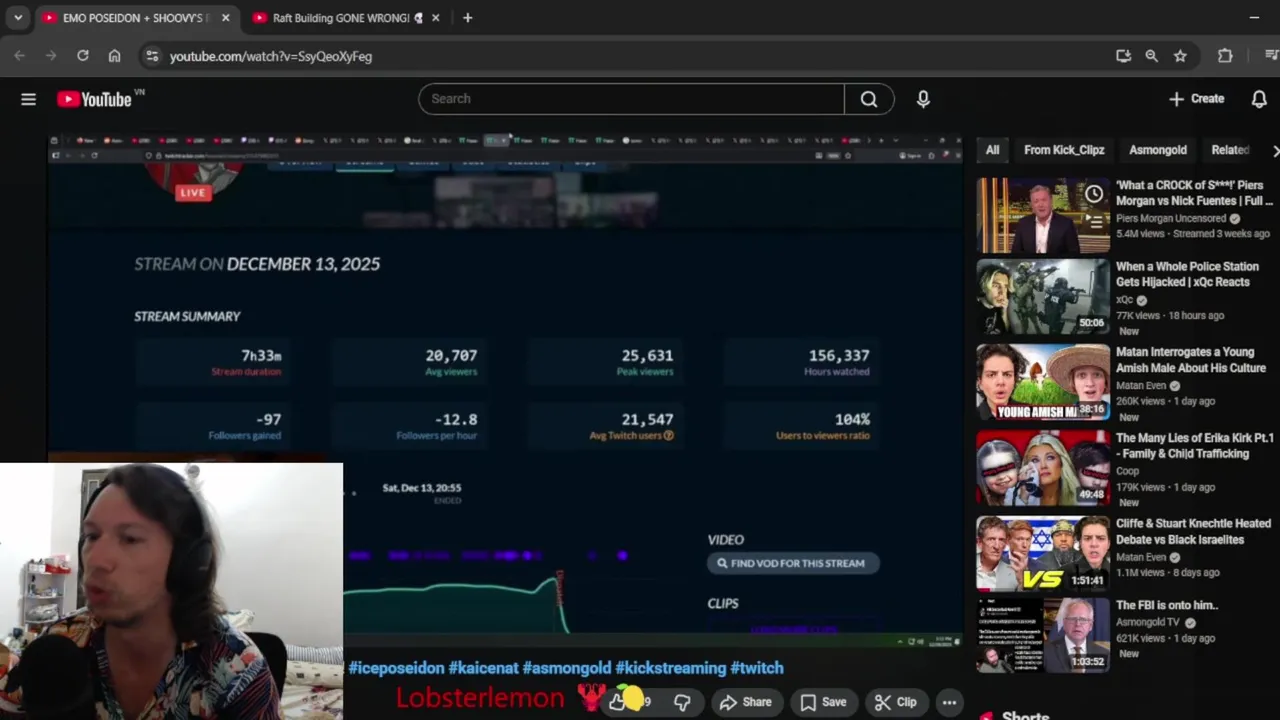
Task: Click the FIND VOD FOR THIS STREAM button
Action: 793,563
